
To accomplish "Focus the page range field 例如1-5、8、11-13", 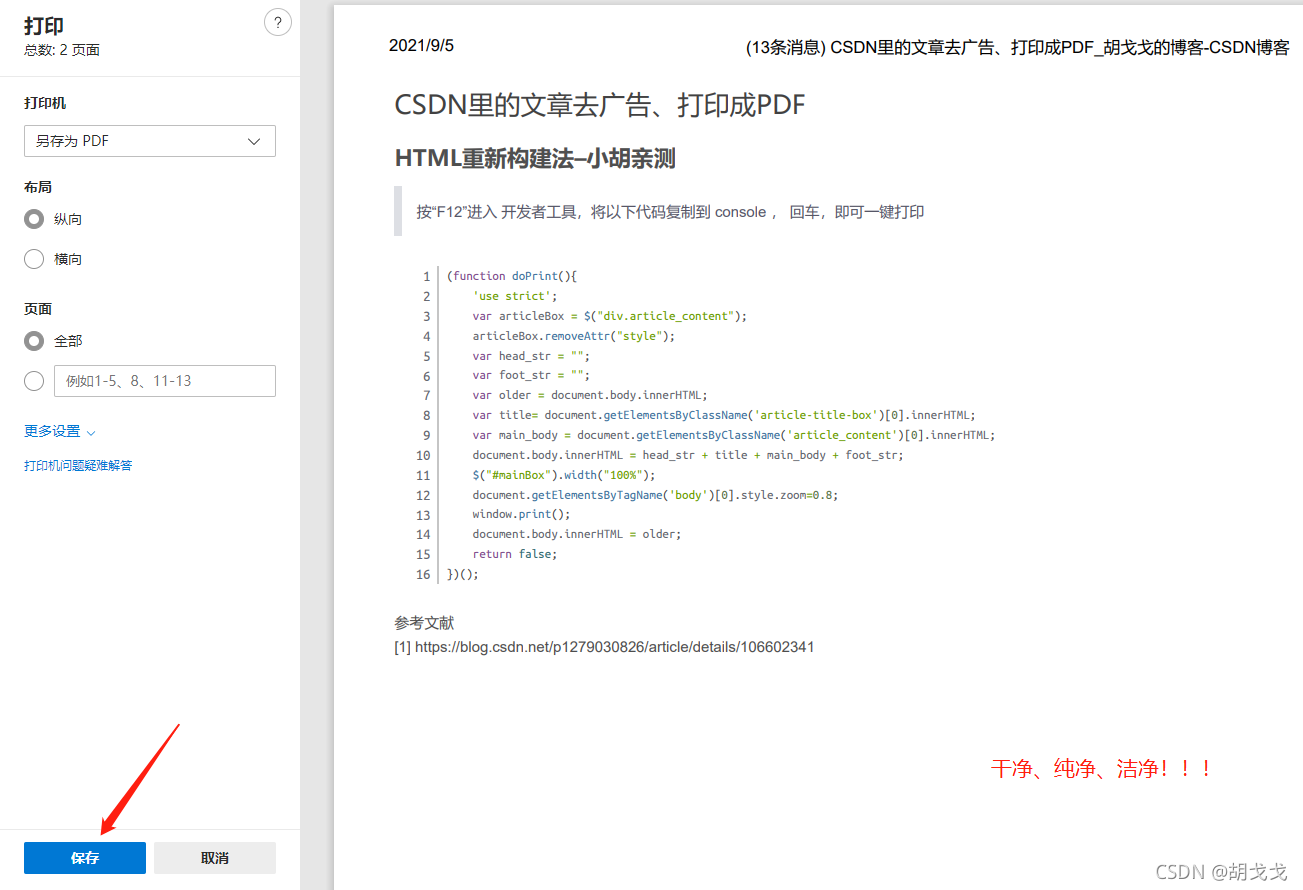I will [165, 381].
